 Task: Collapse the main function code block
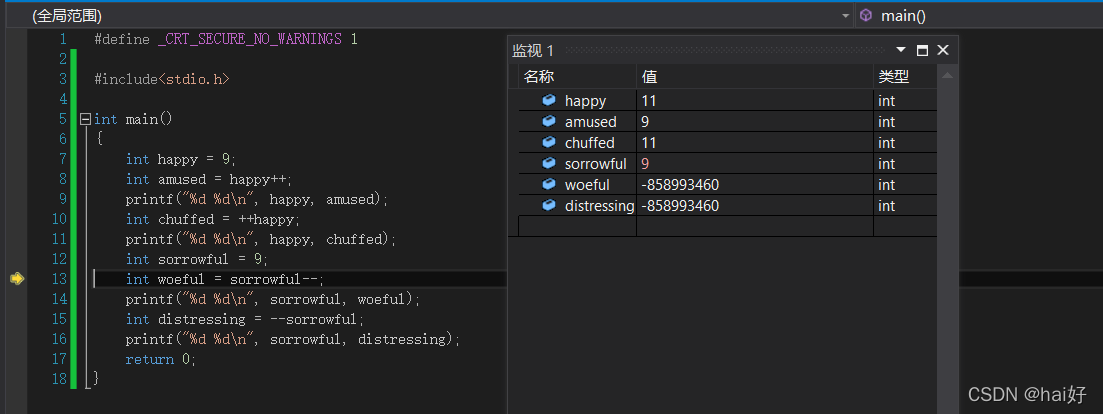point(85,119)
